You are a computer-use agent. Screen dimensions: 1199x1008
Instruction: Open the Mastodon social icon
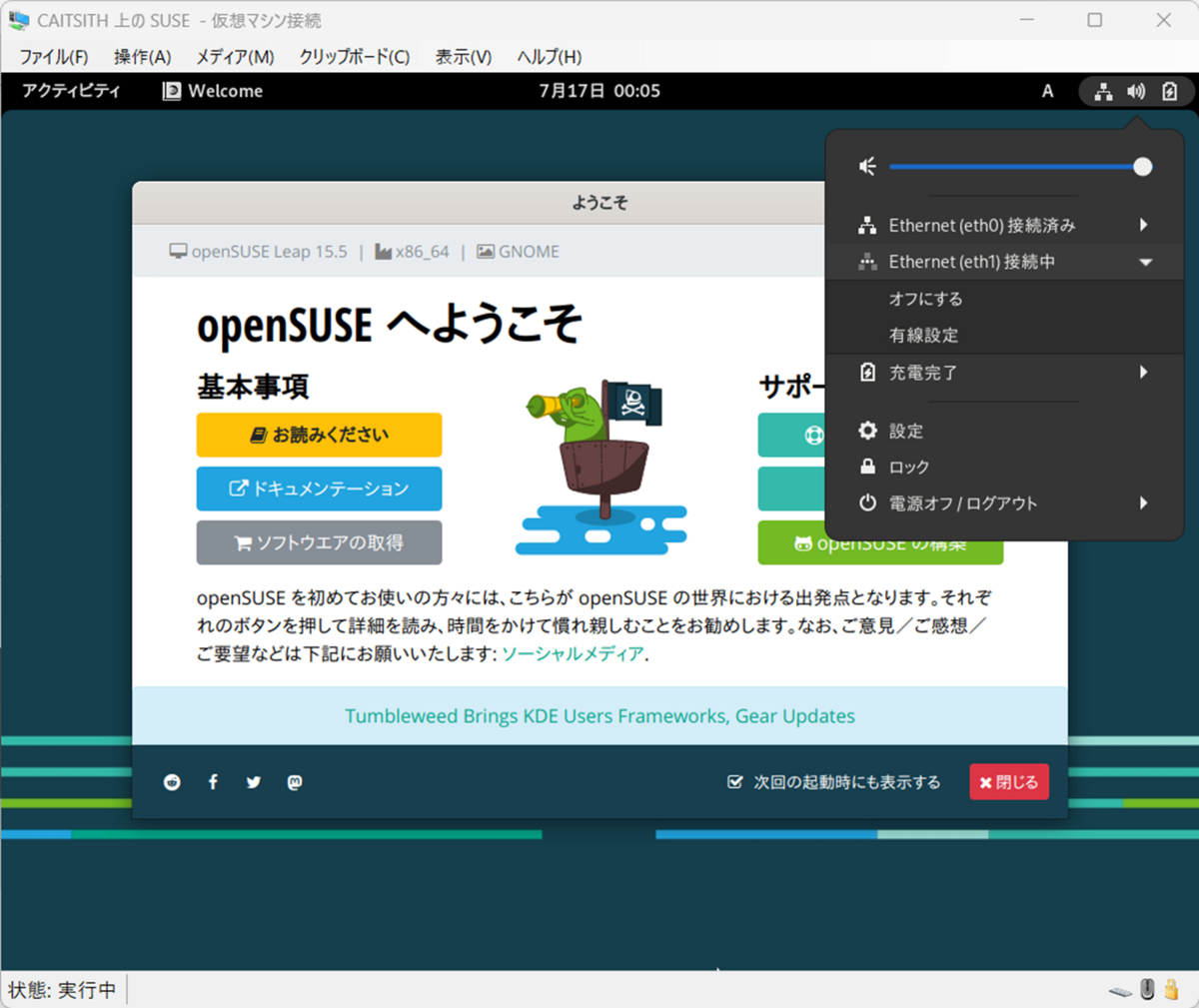tap(295, 782)
